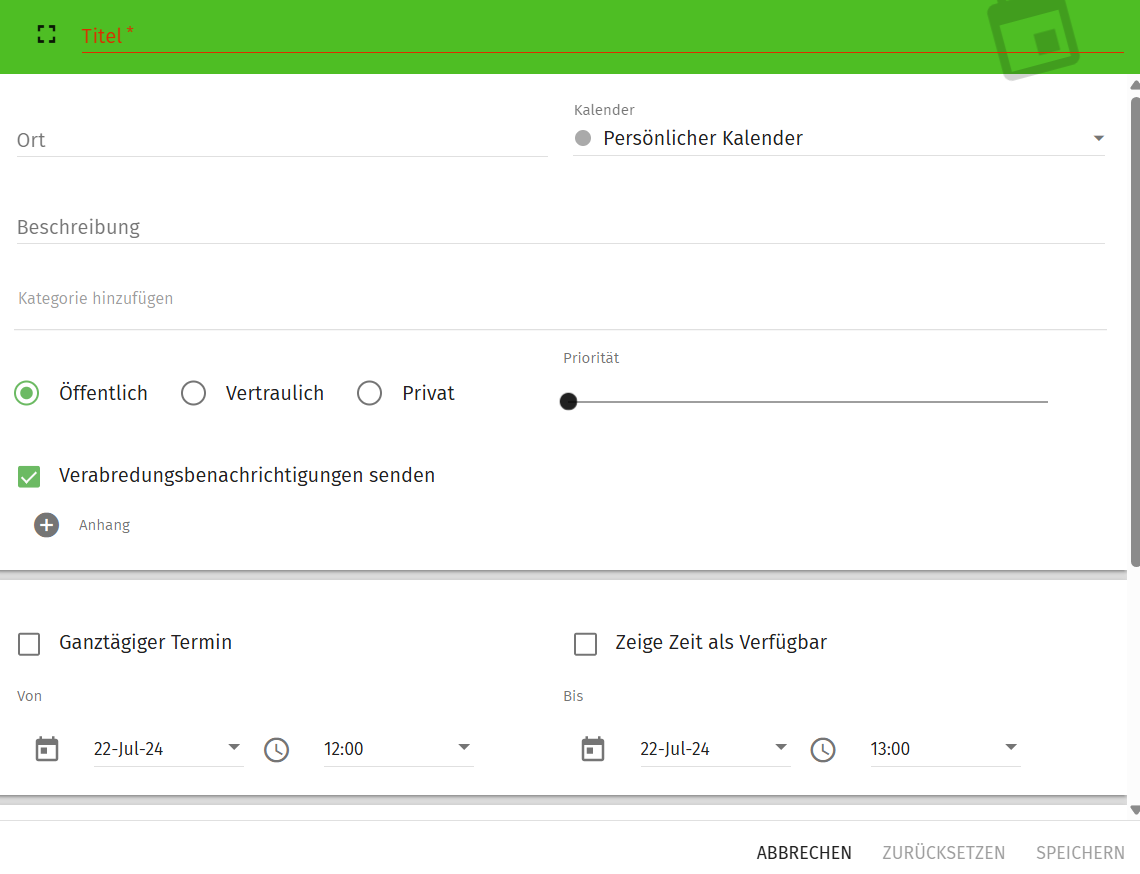Click ABBRECHEN to cancel the appointment
Image resolution: width=1140 pixels, height=874 pixels.
click(x=804, y=852)
